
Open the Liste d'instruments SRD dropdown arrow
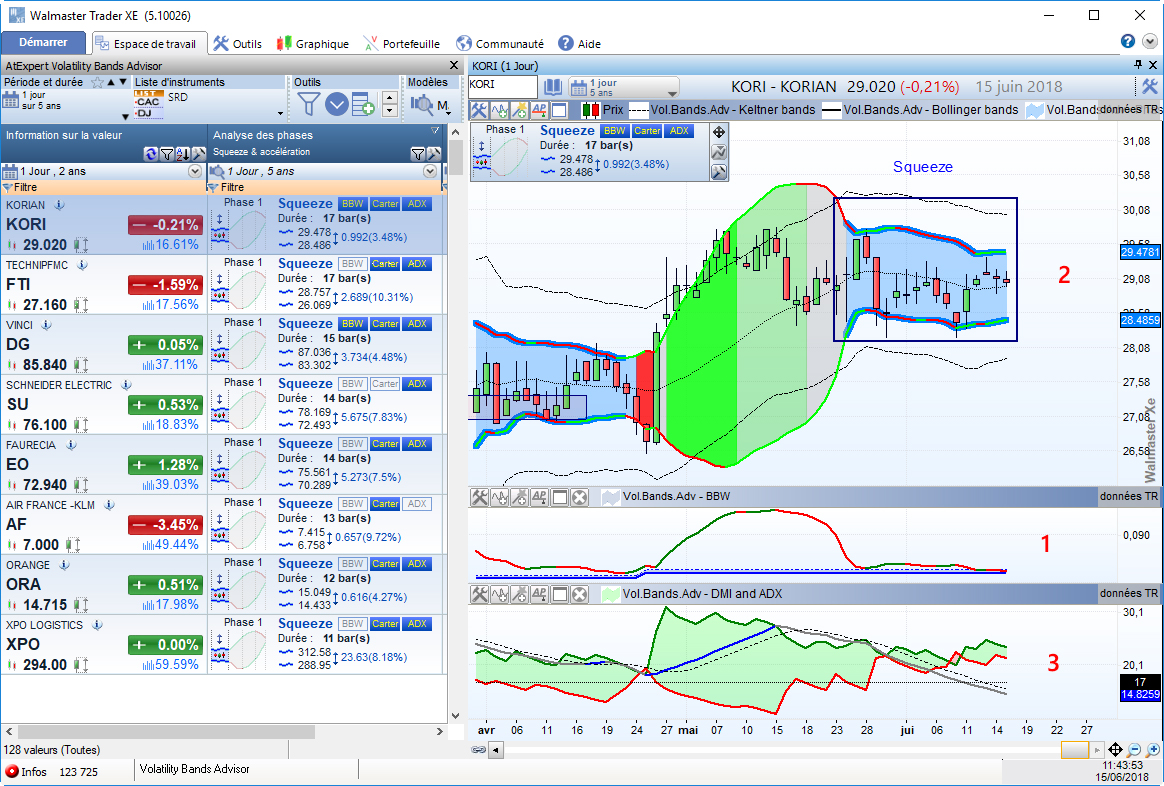tap(280, 114)
